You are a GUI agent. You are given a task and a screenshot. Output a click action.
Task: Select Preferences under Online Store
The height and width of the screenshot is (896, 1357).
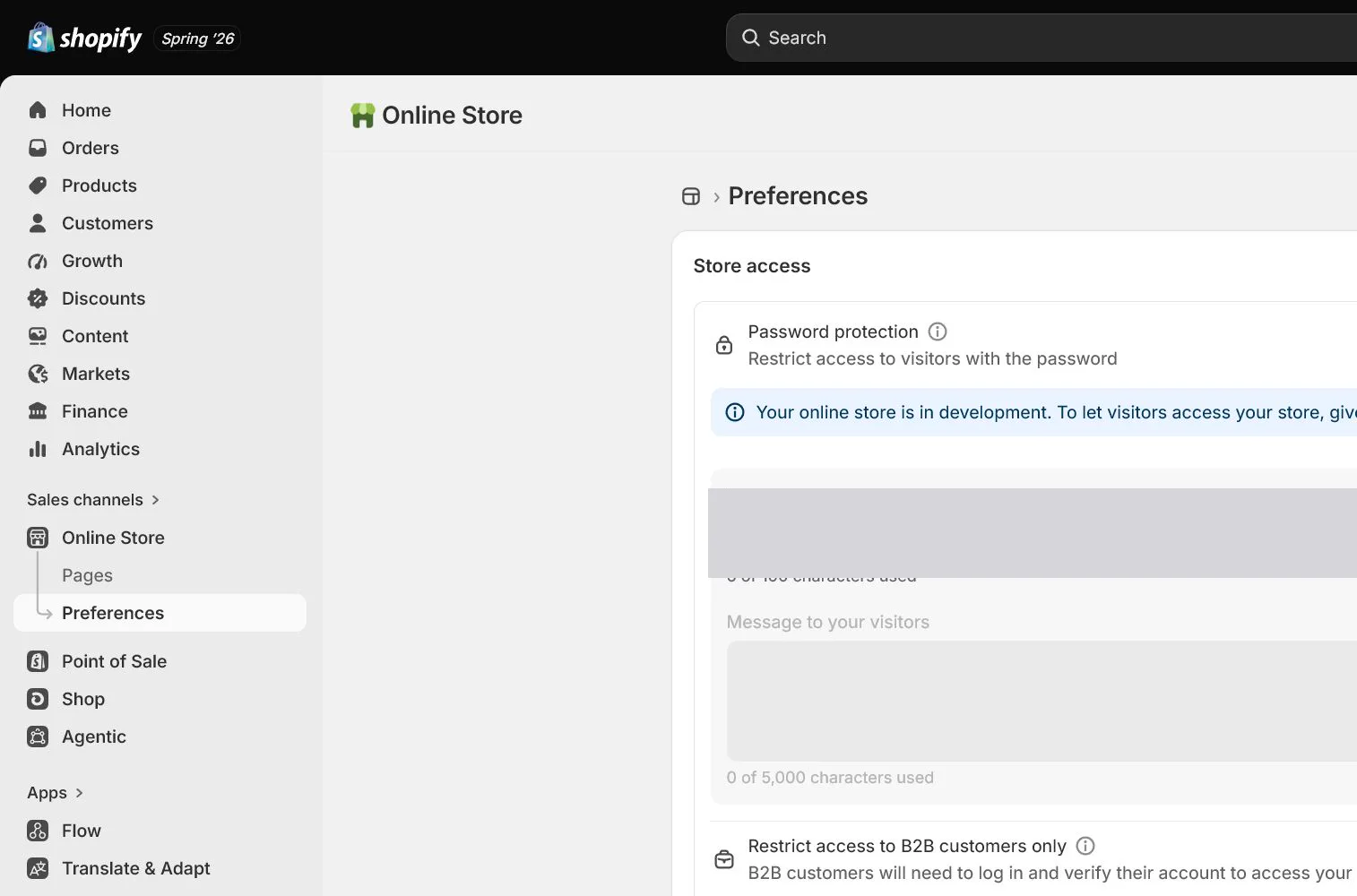click(160, 613)
